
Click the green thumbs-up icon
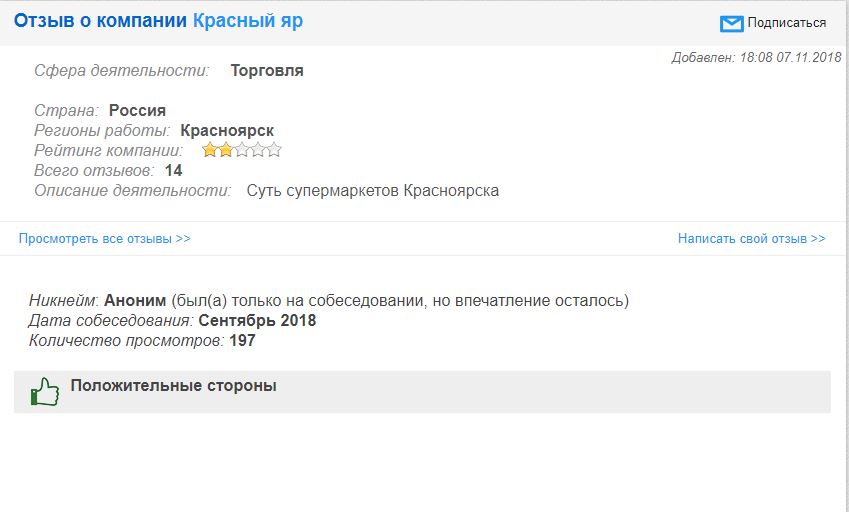45,391
